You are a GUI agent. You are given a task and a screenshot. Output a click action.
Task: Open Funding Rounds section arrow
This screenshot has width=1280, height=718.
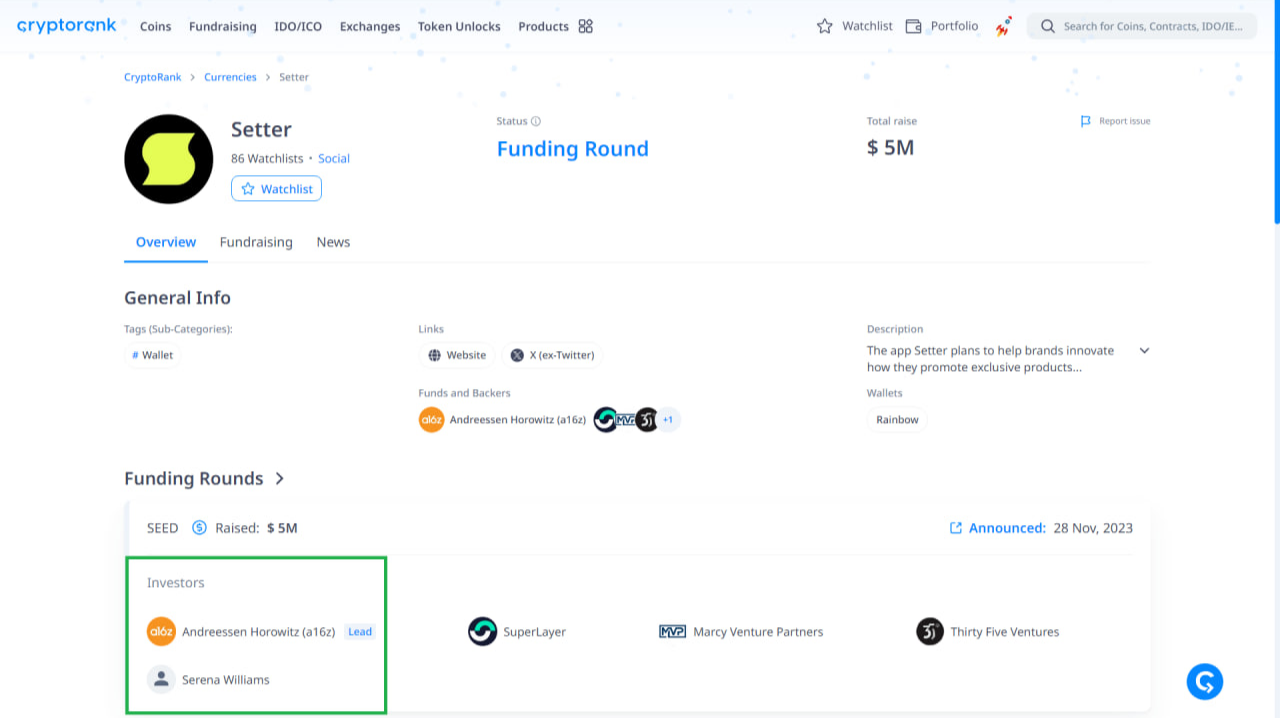pyautogui.click(x=280, y=479)
